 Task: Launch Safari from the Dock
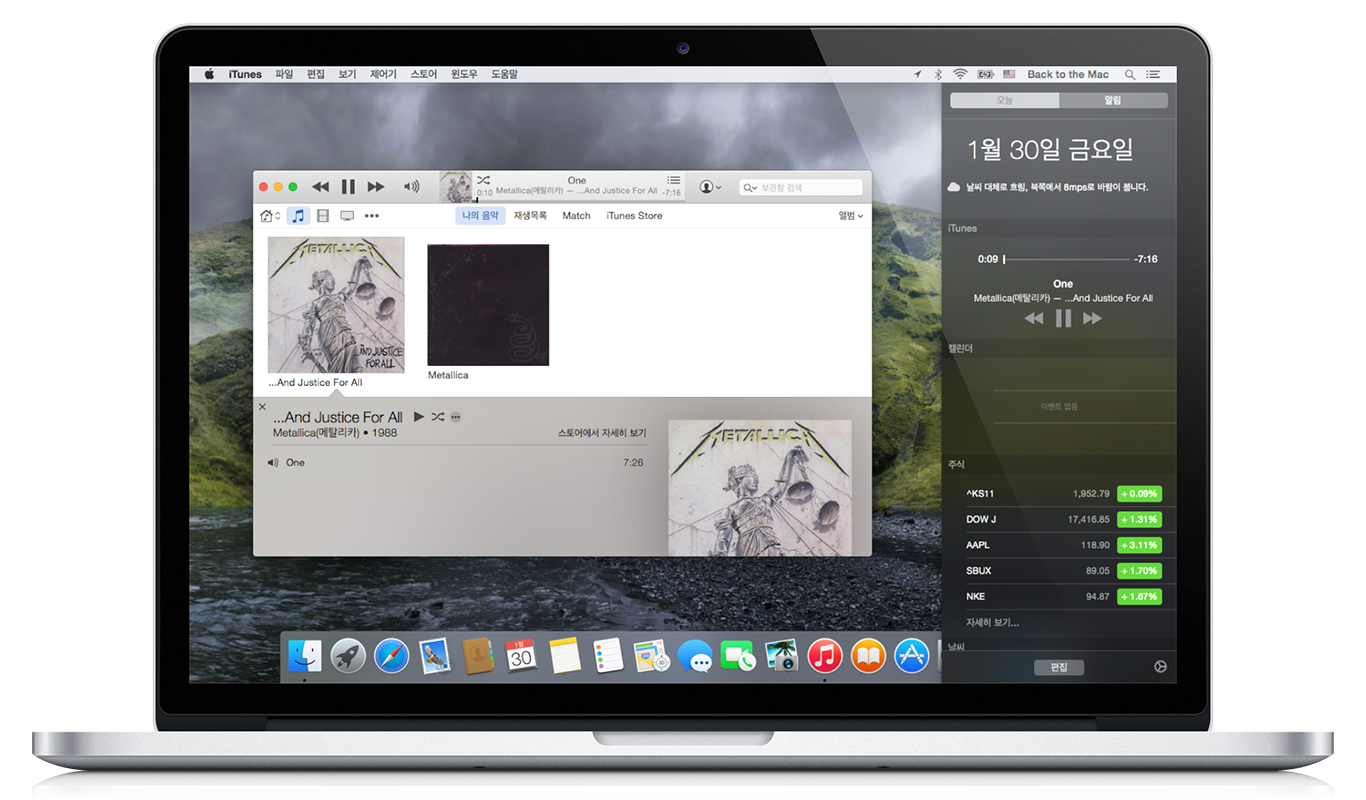click(391, 655)
